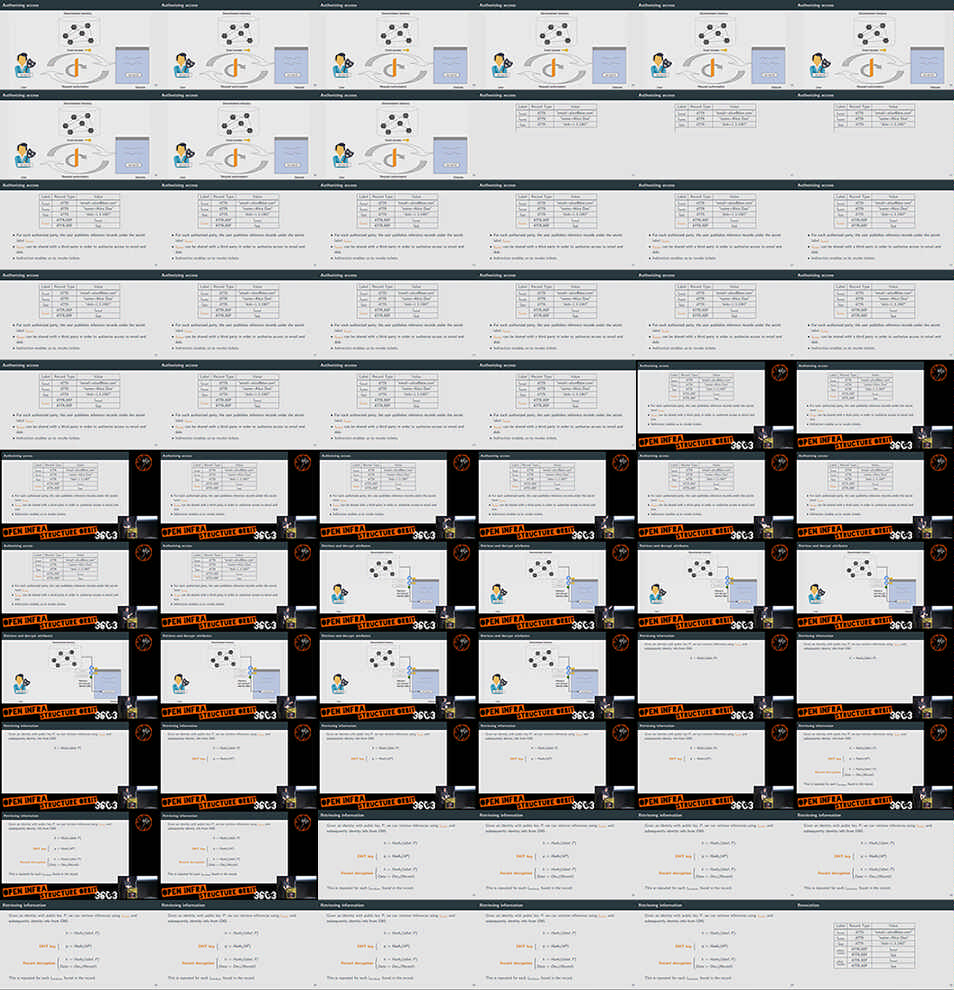
Task: Open the first table-only slide without bullet points
Action: (x=556, y=135)
